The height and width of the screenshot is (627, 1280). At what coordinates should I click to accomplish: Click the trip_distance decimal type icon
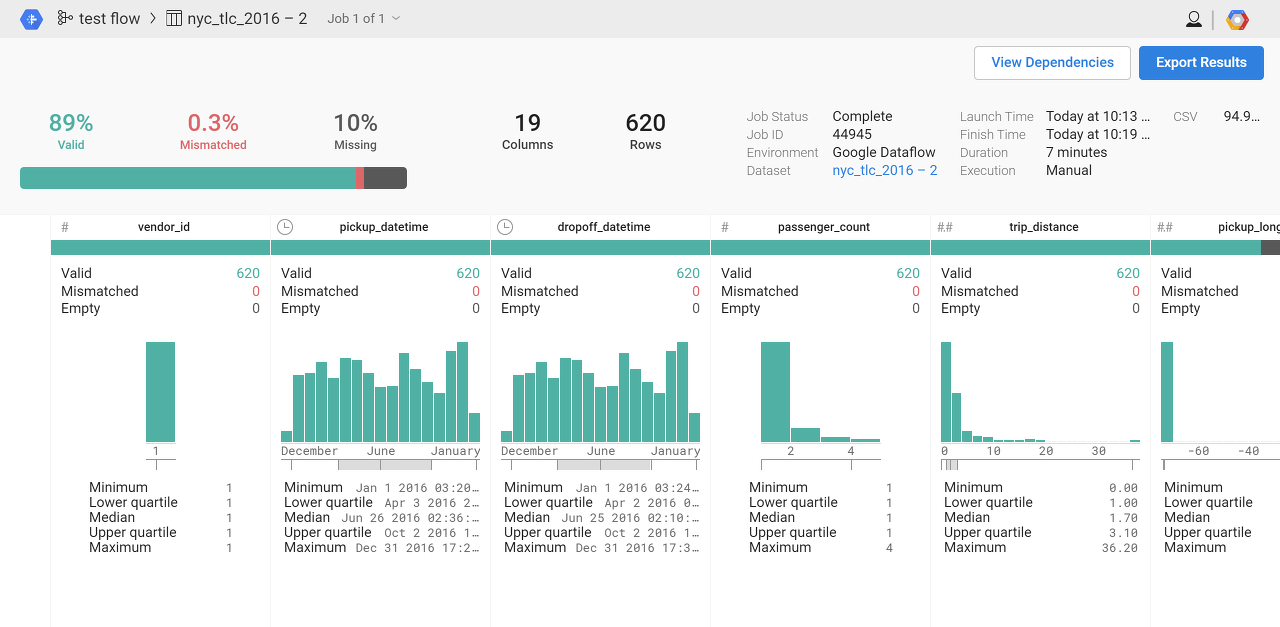click(x=945, y=227)
